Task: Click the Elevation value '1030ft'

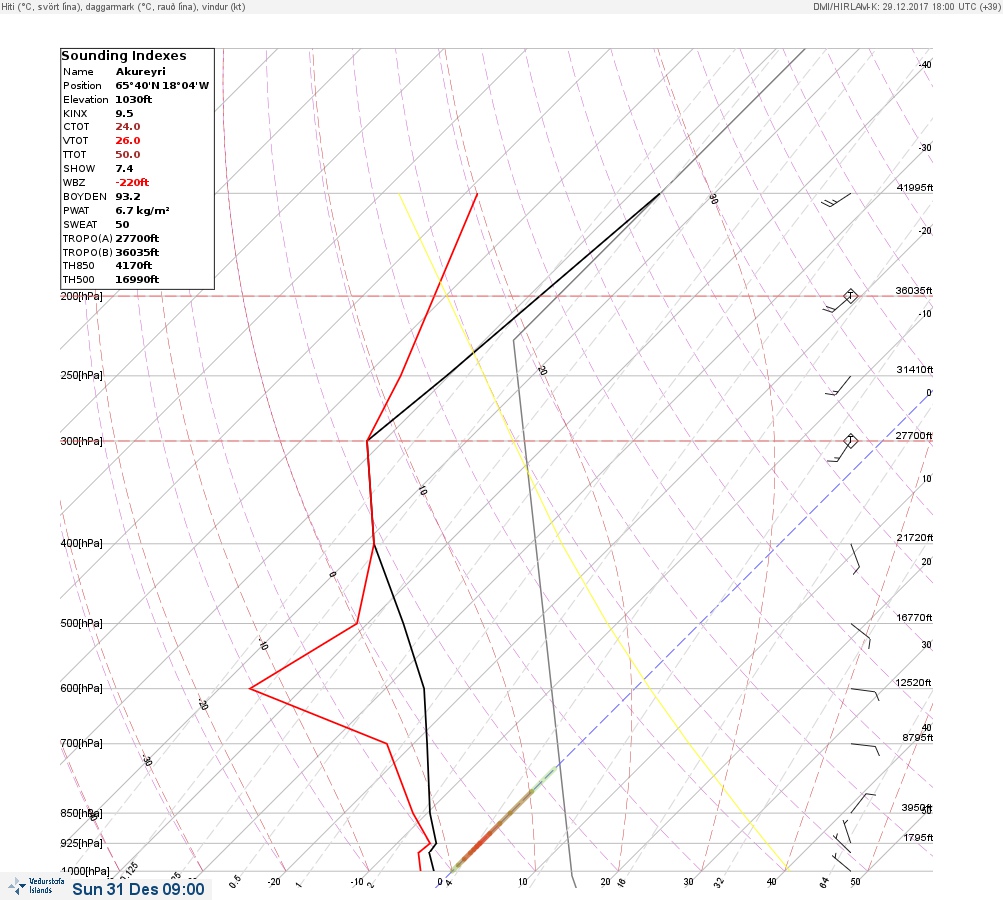Action: [x=134, y=100]
